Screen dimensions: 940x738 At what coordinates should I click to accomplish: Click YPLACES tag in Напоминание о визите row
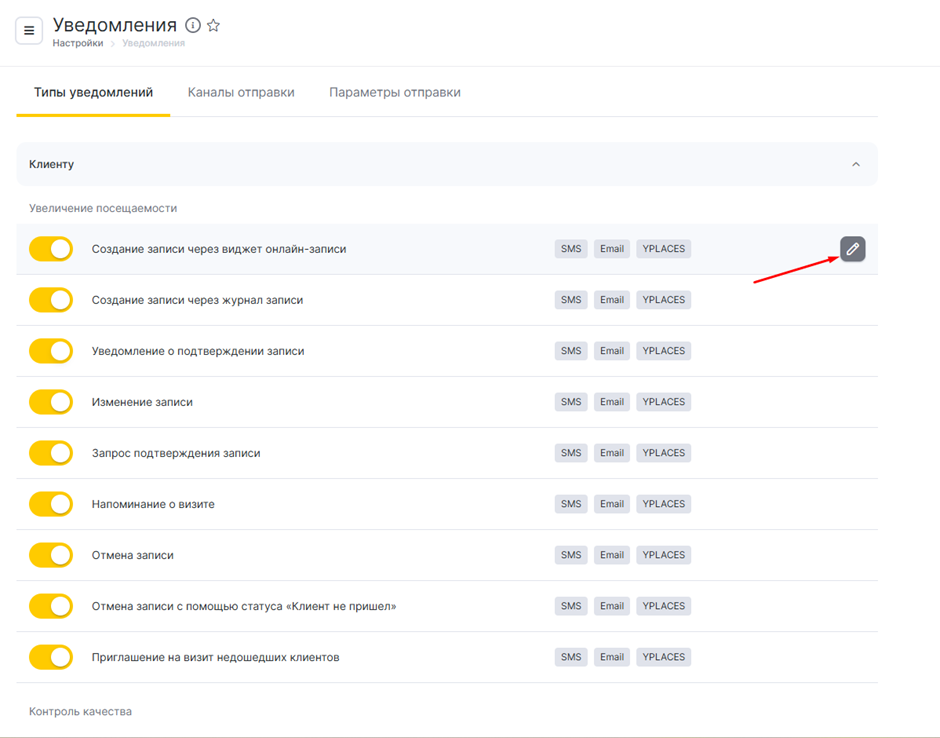[663, 504]
